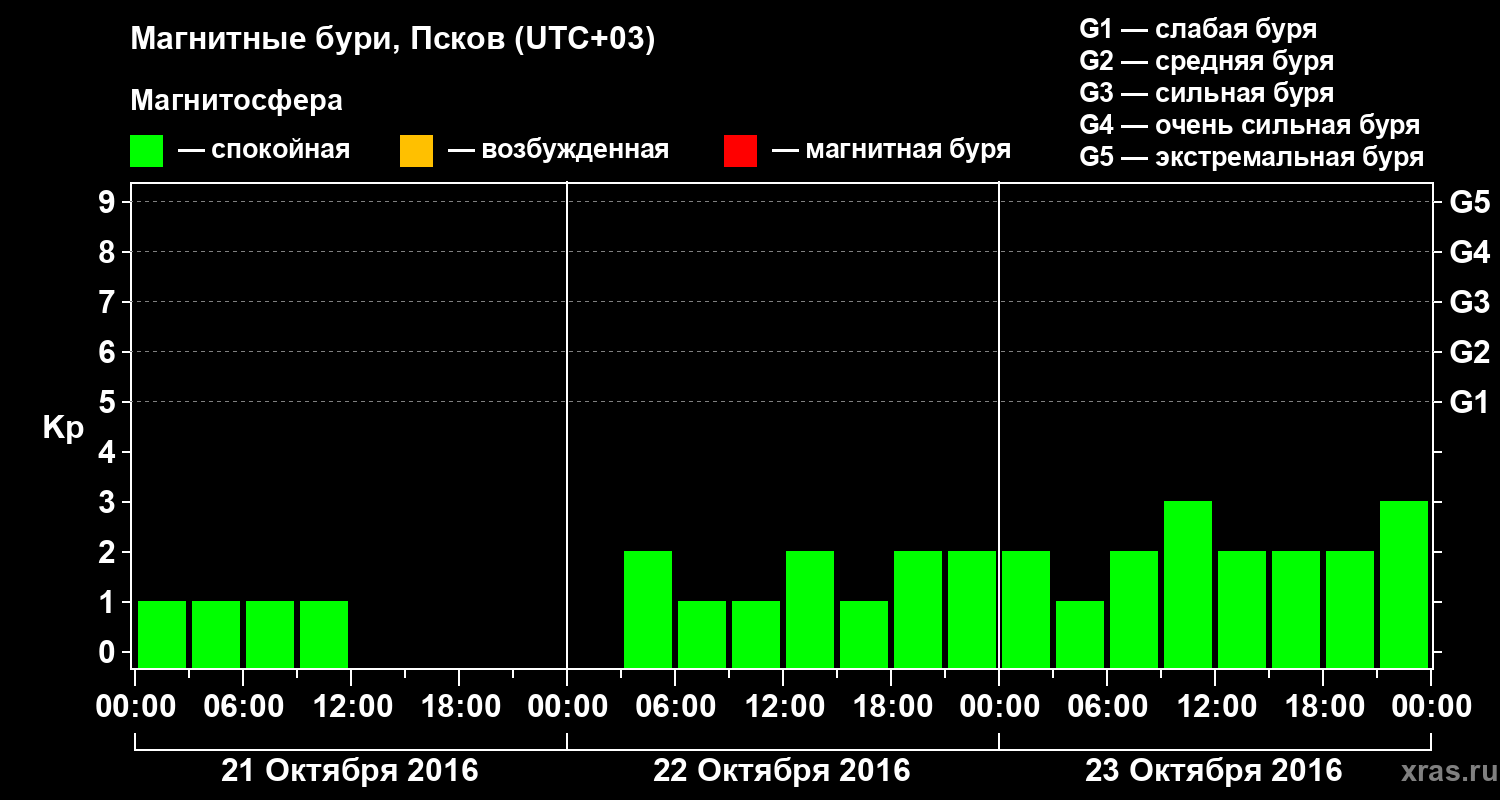Select the 03:00–06:00 bar on 22 October
1500x800 pixels.
coord(648,609)
